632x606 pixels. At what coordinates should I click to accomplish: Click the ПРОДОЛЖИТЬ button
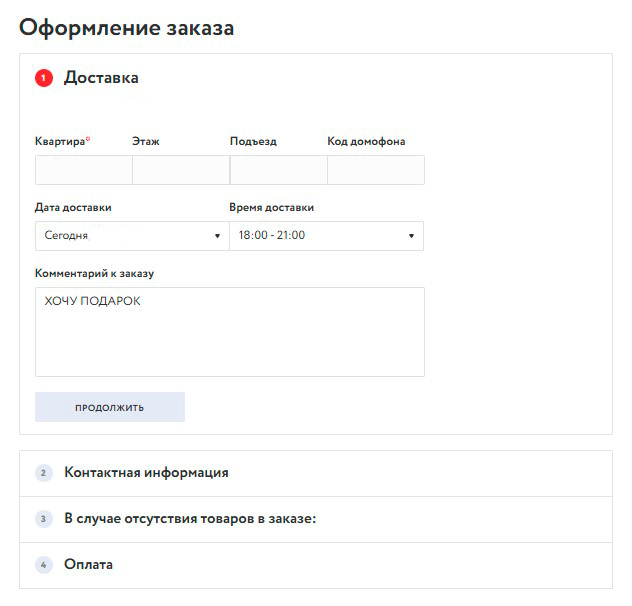click(110, 407)
